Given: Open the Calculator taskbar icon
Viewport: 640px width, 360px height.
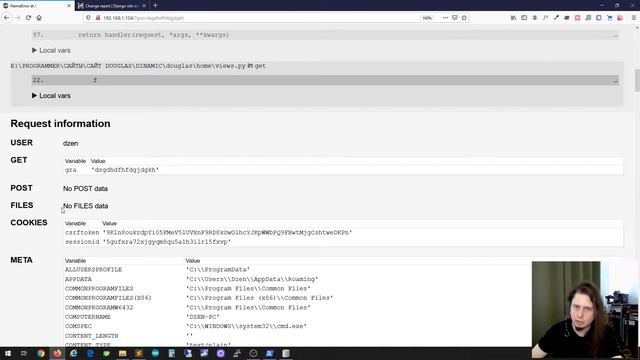Looking at the screenshot, I should [171, 353].
